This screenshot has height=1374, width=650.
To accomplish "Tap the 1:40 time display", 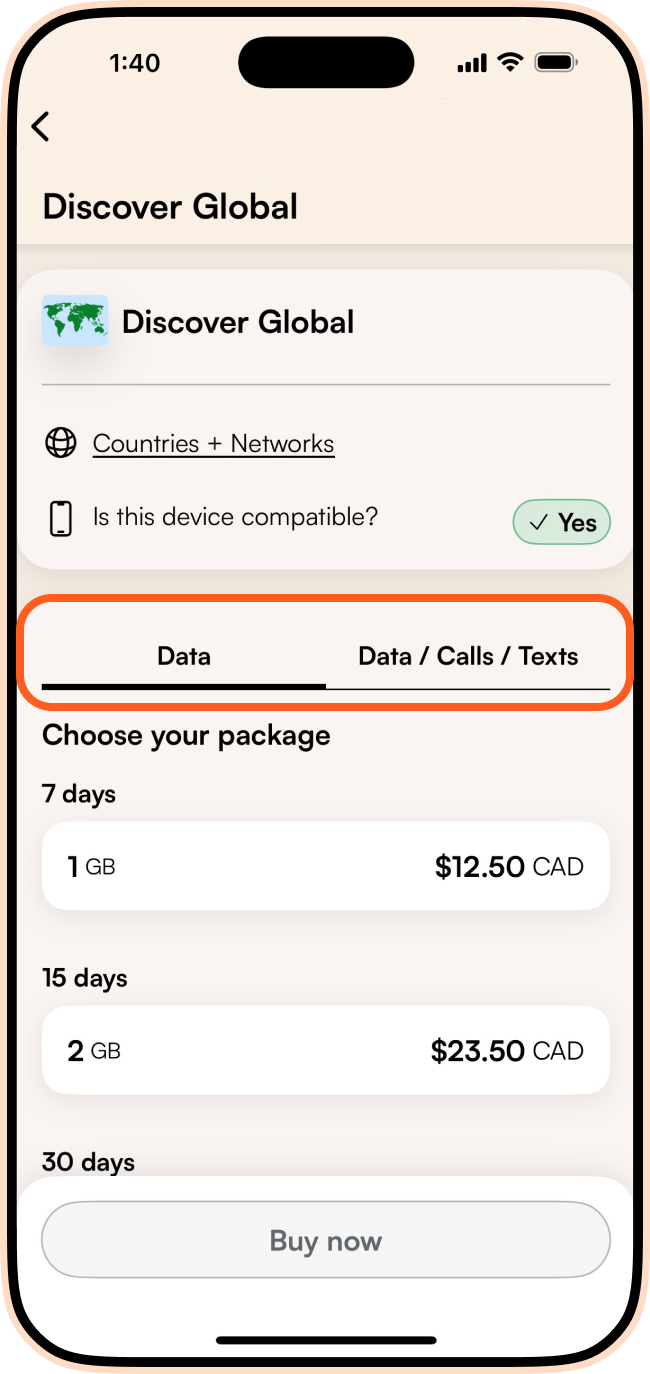I will click(x=135, y=62).
